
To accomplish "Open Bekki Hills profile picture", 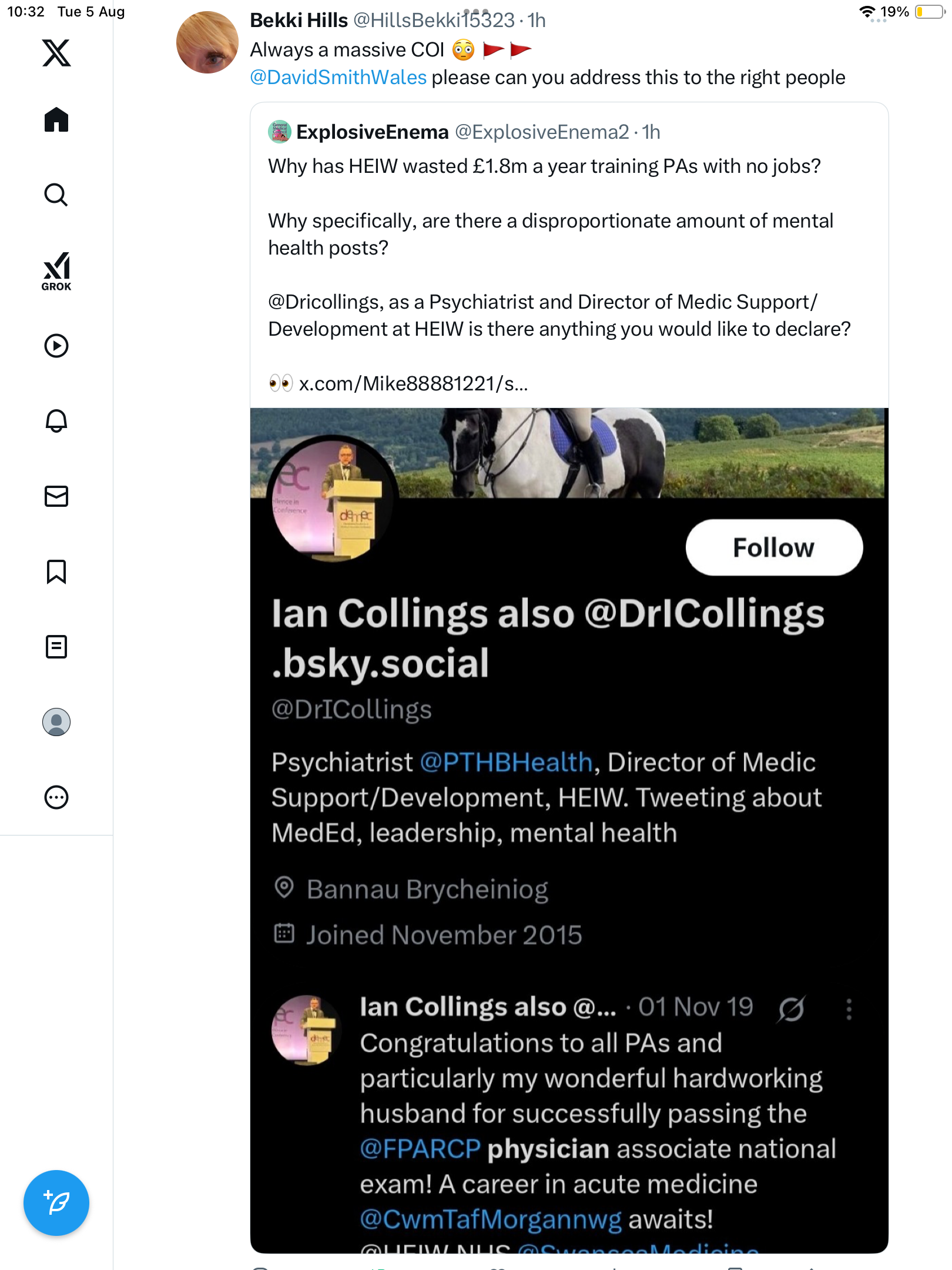I will [x=207, y=42].
